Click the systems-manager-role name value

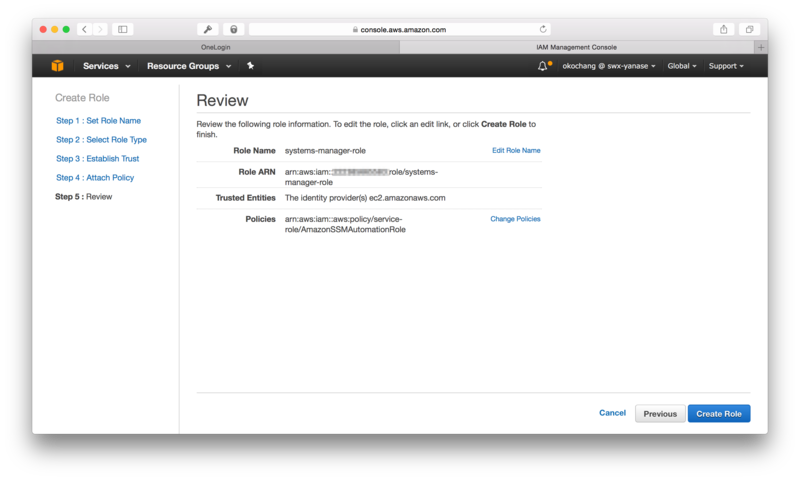pos(325,151)
